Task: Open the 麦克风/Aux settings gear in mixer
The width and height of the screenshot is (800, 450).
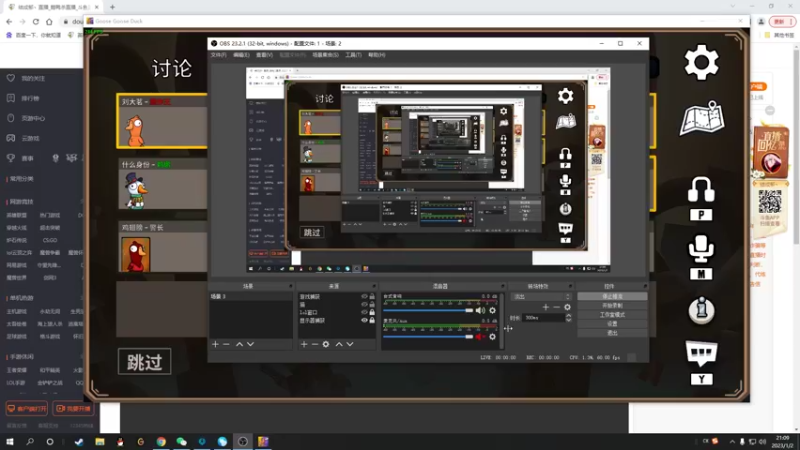Action: pyautogui.click(x=492, y=337)
